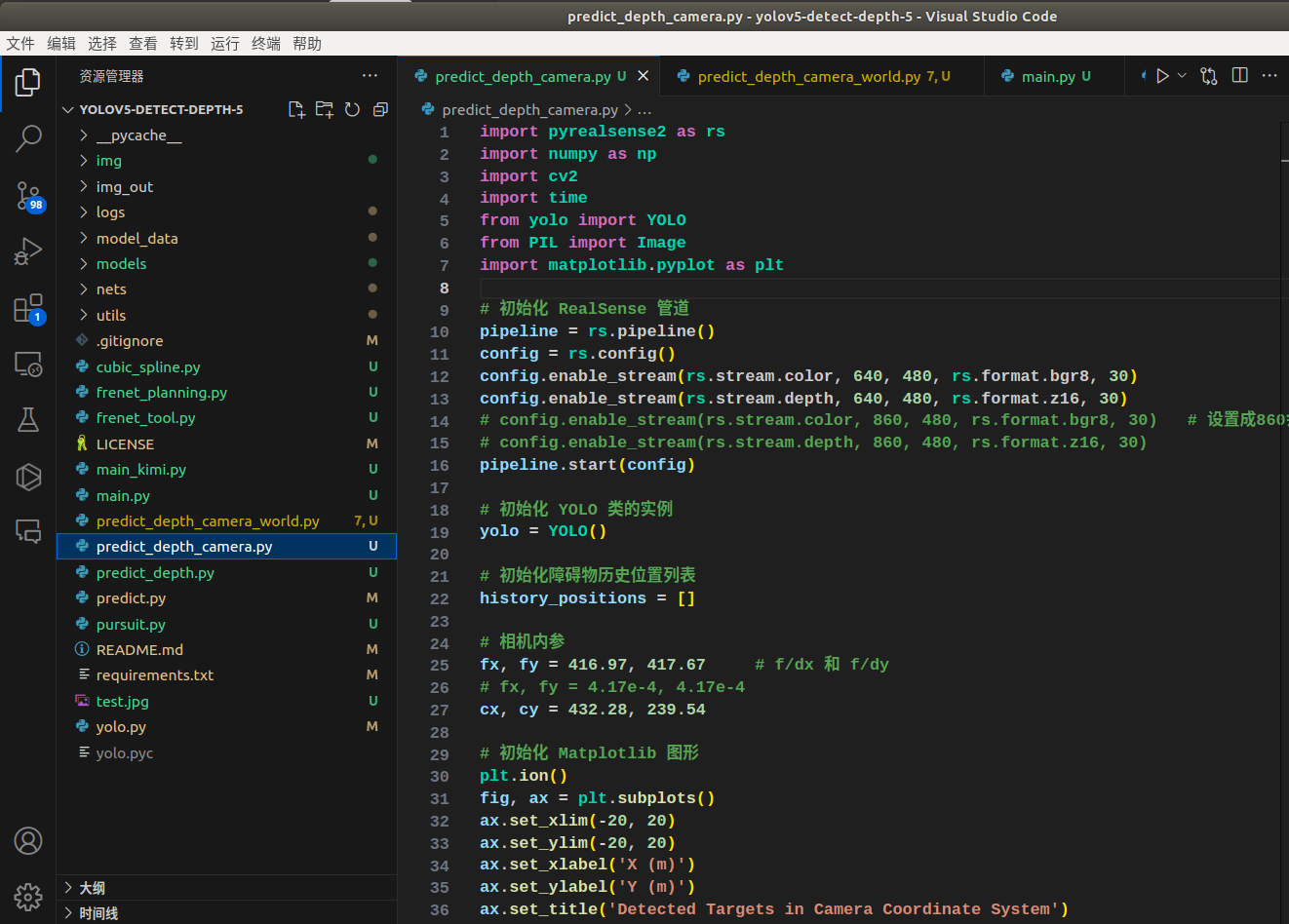The height and width of the screenshot is (924, 1289).
Task: Open test.jpg image file
Action: tap(226, 702)
